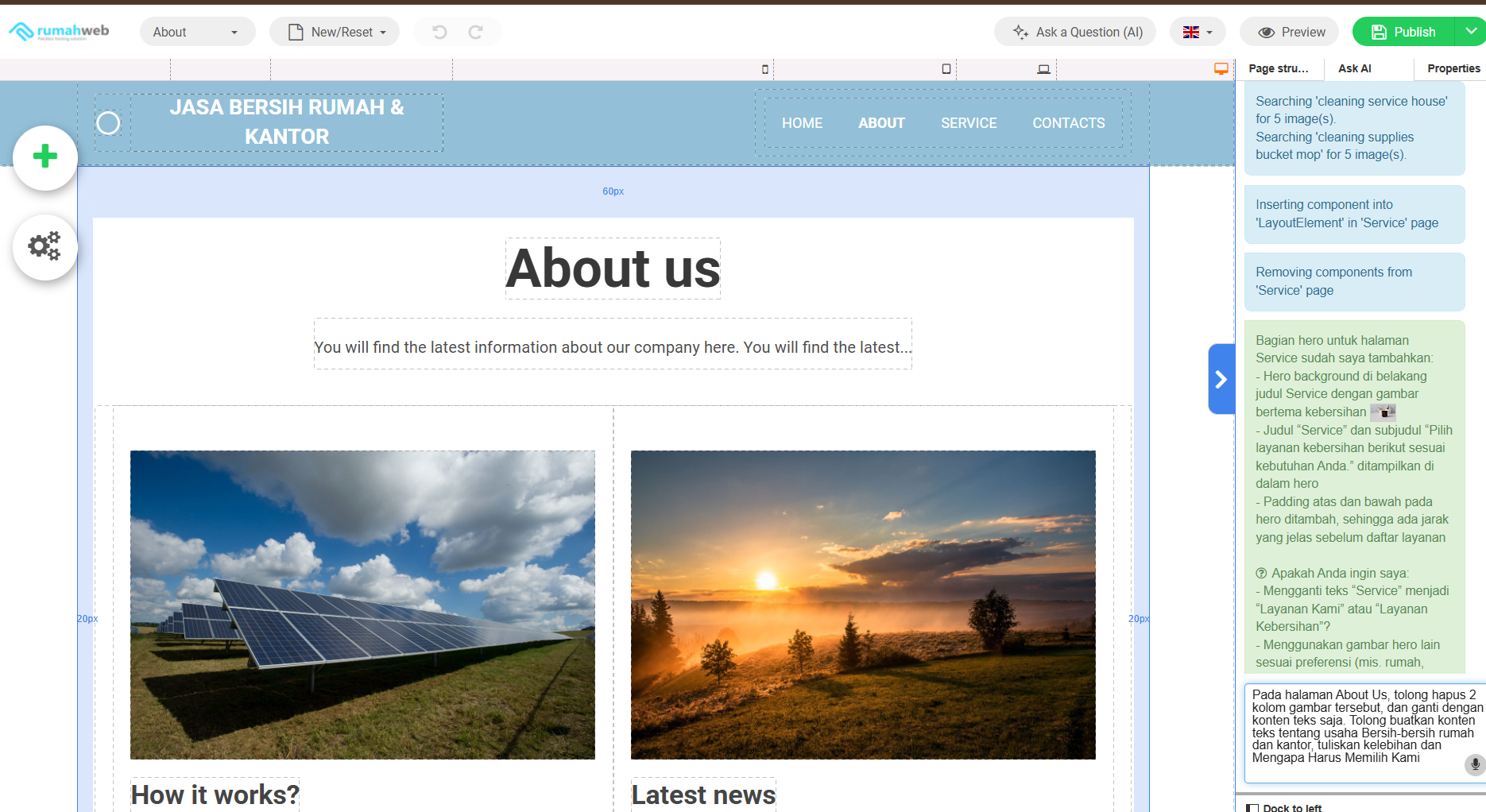Click the Preview button

[x=1290, y=32]
